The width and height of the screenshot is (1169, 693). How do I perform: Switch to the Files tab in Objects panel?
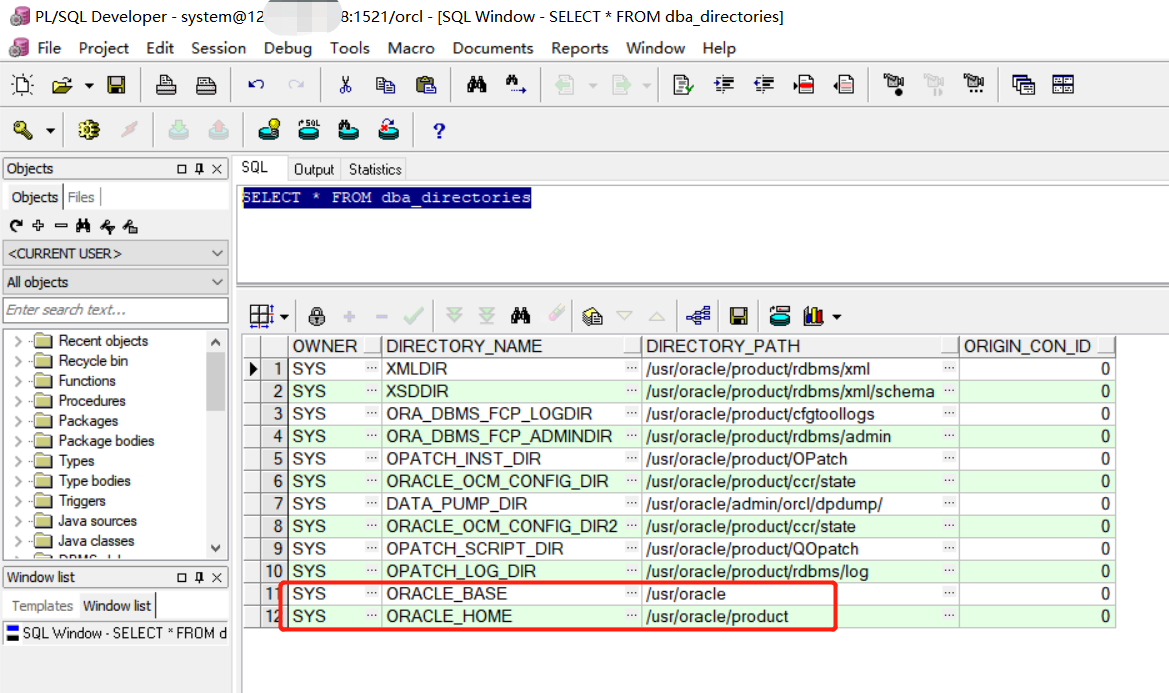click(x=81, y=197)
